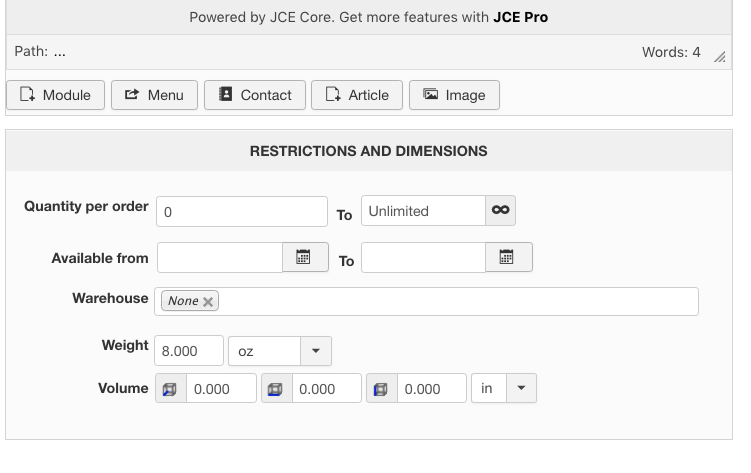Insert a Module via editor button

coord(55,95)
